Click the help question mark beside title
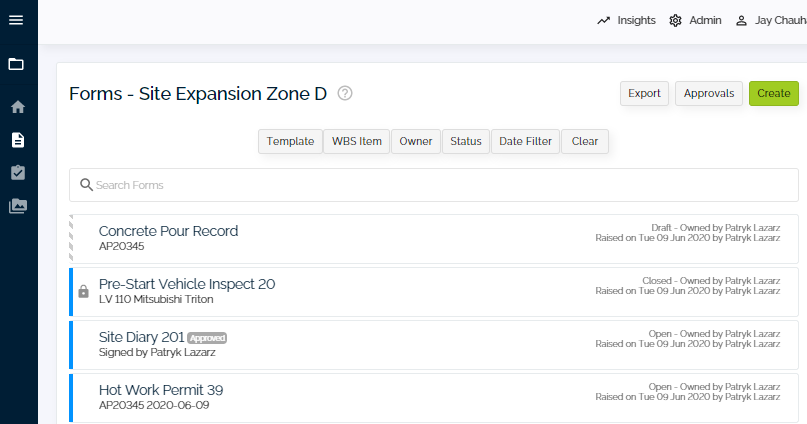The image size is (807, 424). [x=345, y=93]
